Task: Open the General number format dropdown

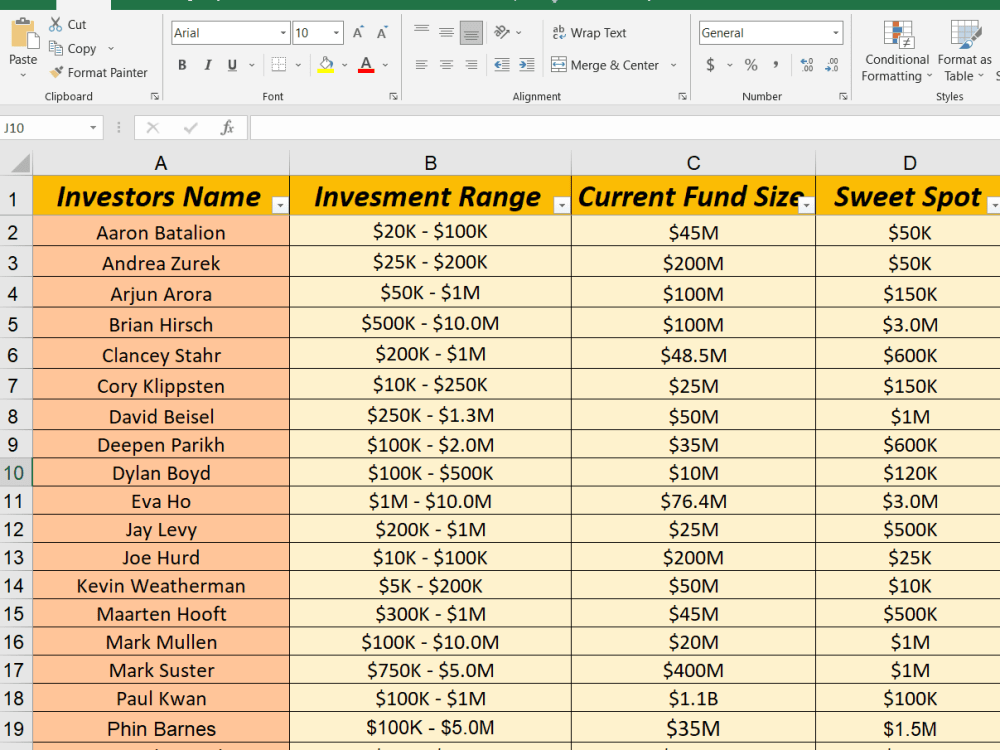Action: point(835,33)
